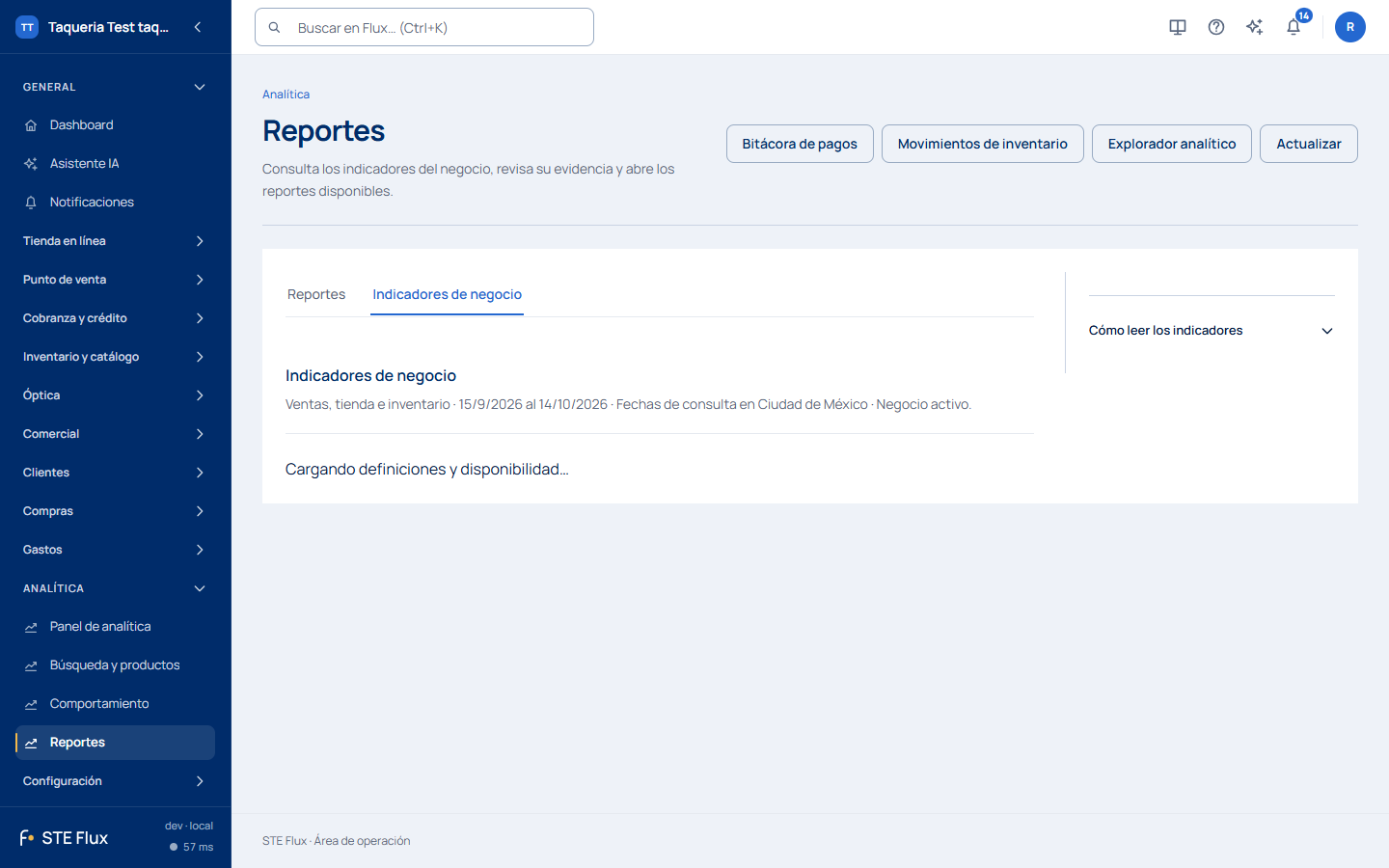Collapse the ANALÍTICA section
This screenshot has width=1389, height=868.
click(116, 588)
